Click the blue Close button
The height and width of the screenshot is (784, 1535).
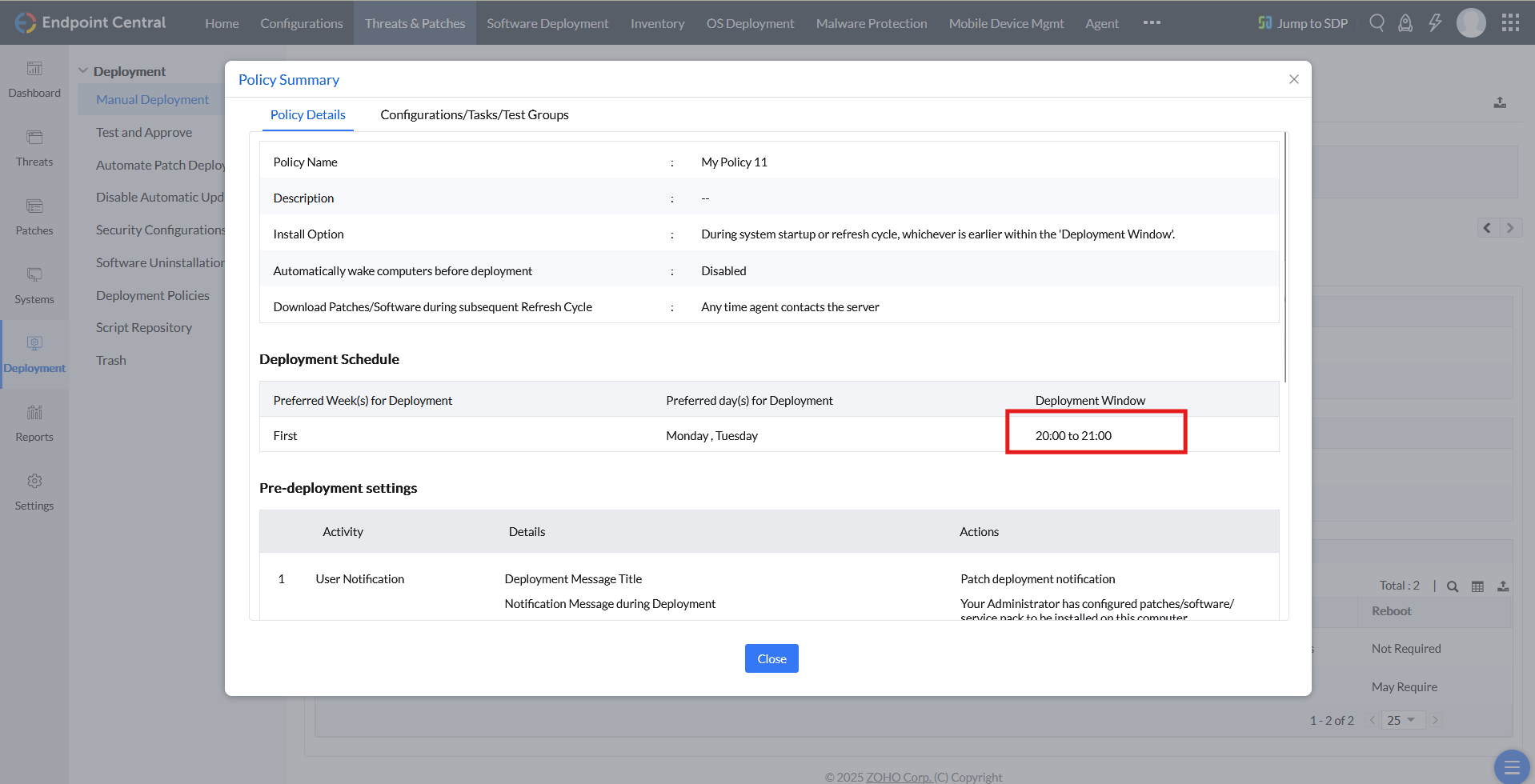coord(772,658)
